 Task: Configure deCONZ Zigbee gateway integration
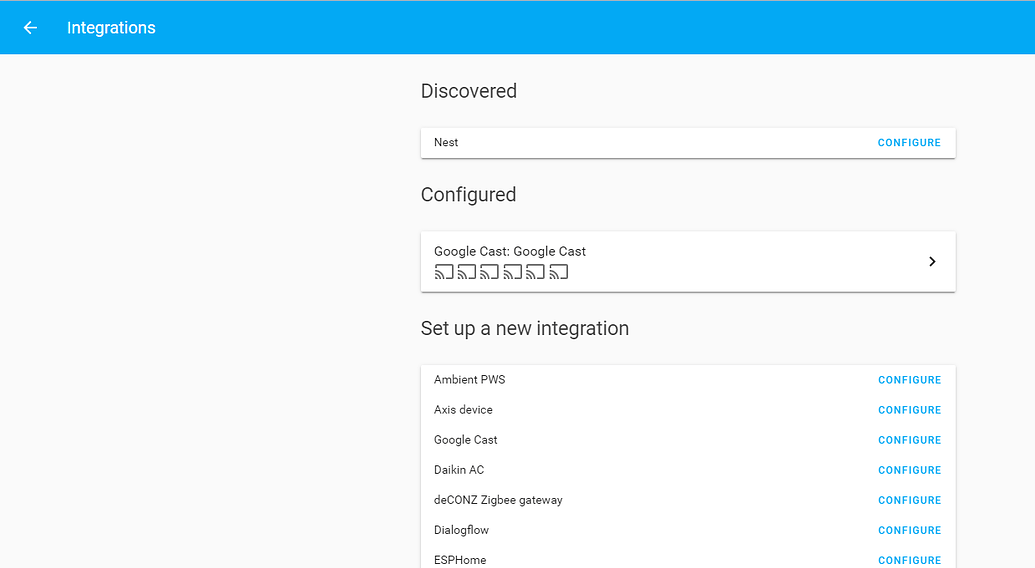[910, 500]
